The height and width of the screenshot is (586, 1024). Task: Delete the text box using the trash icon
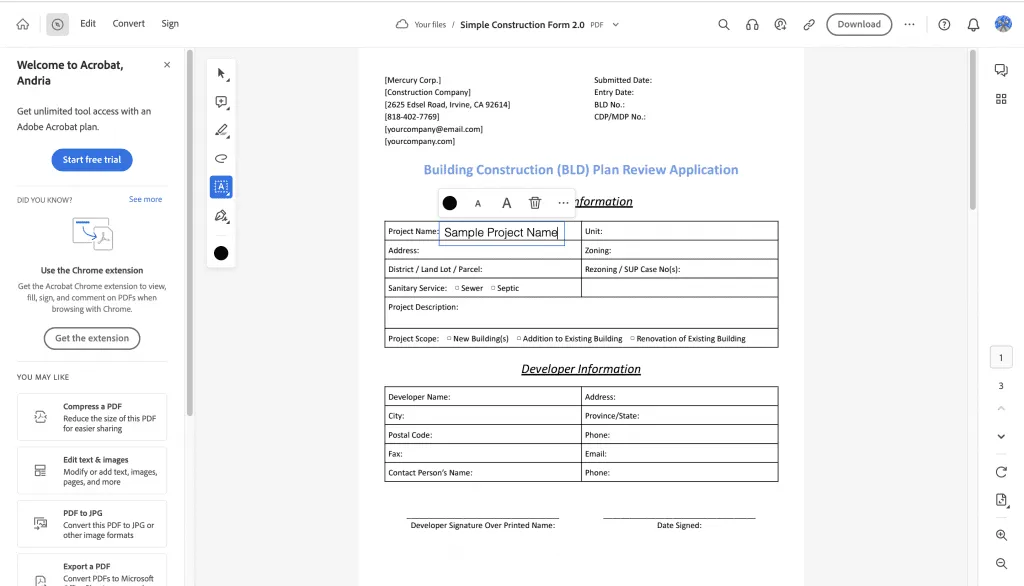535,202
